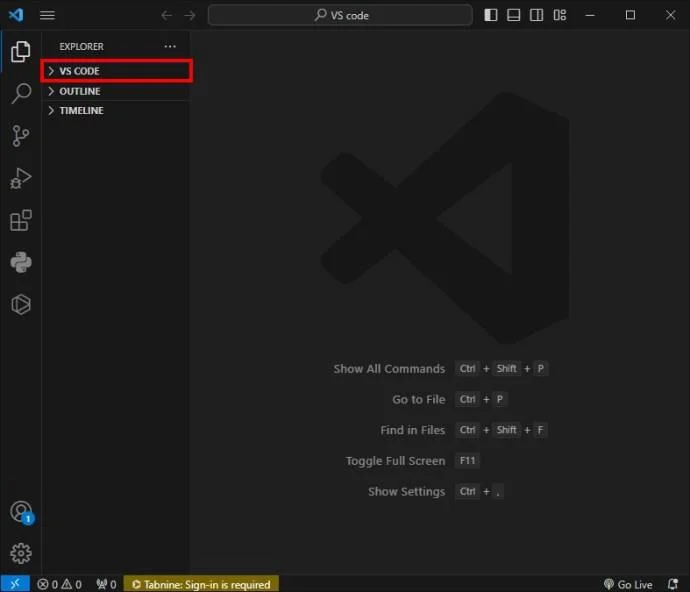Minimize the VS Code window
This screenshot has height=592, width=690.
click(x=590, y=15)
